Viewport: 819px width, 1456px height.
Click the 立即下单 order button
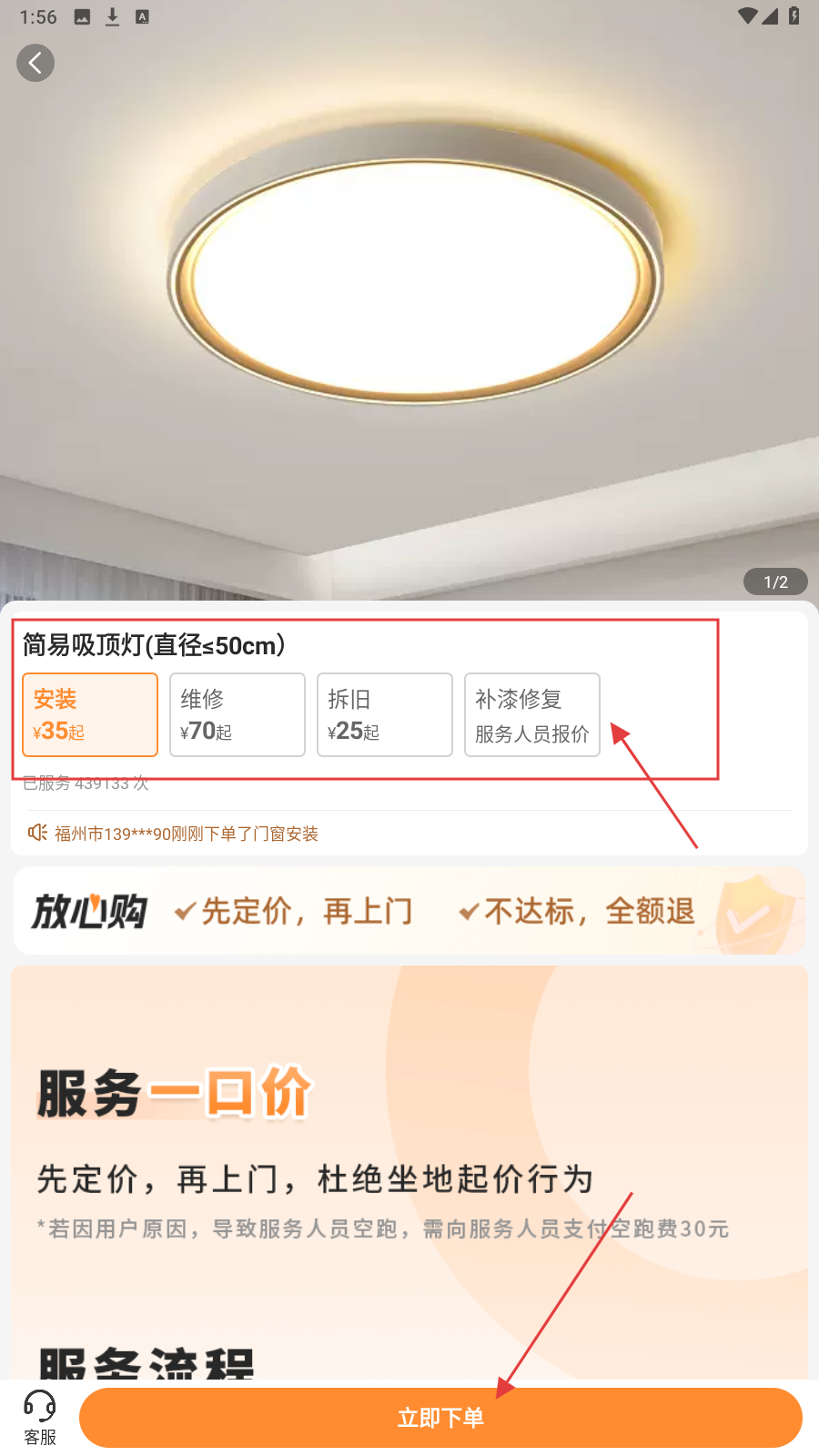click(440, 1418)
